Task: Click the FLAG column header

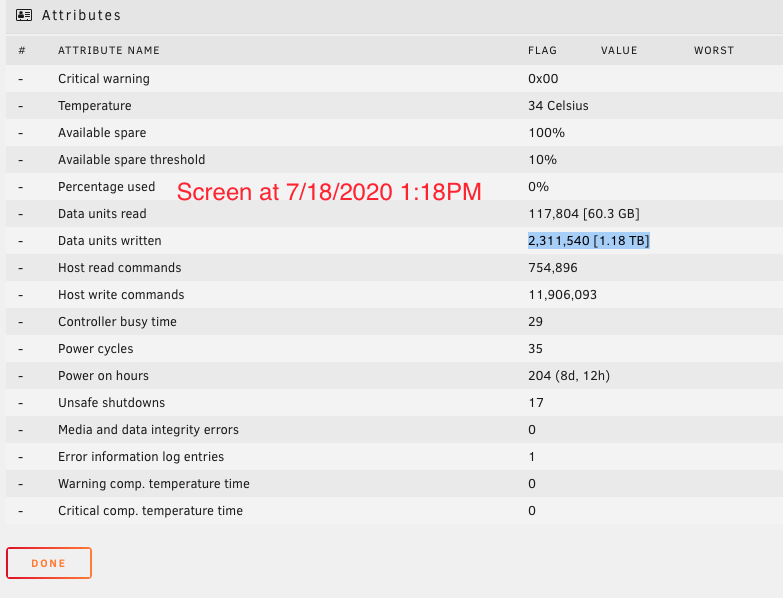Action: pos(542,50)
